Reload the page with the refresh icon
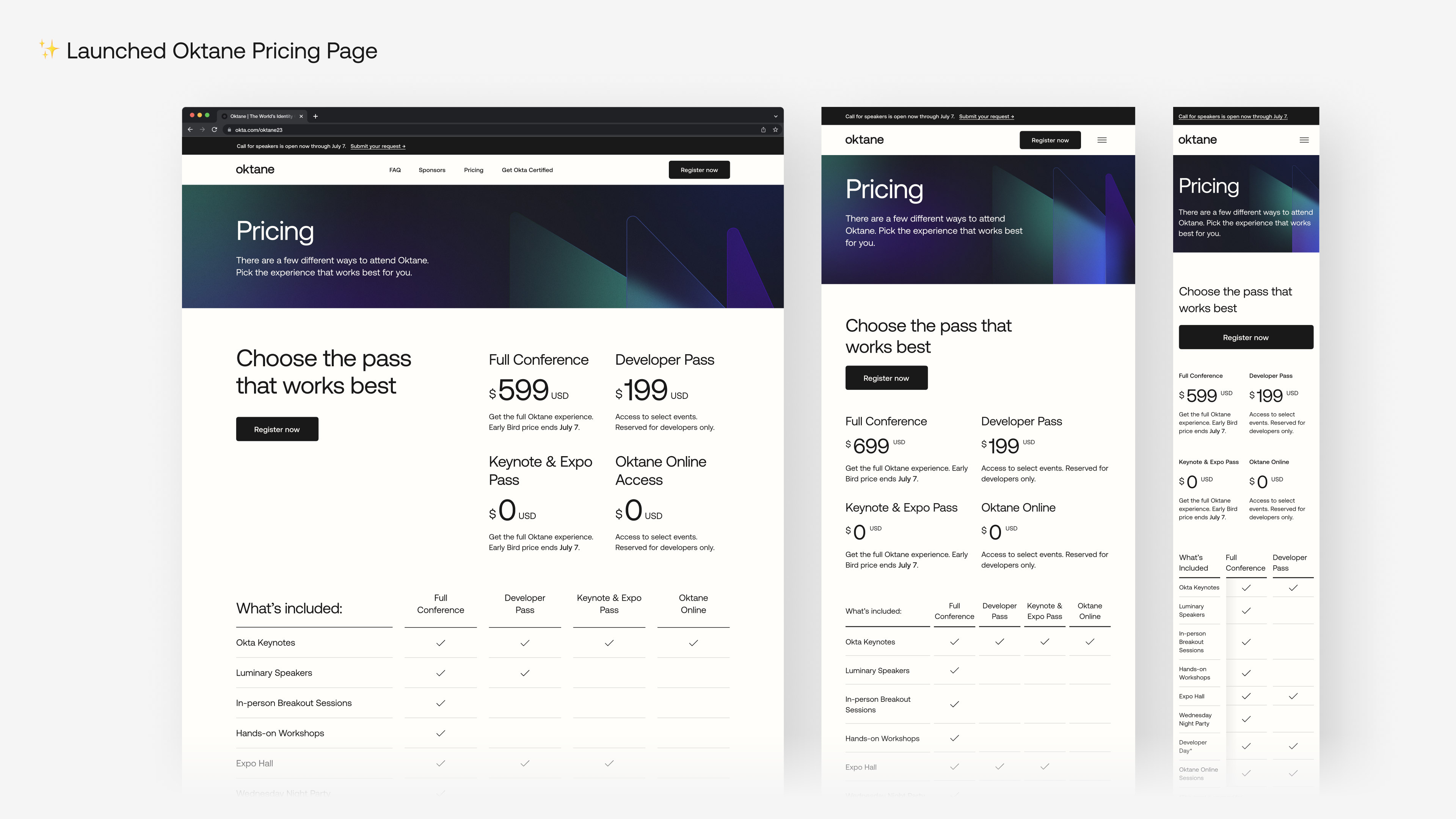 point(214,129)
